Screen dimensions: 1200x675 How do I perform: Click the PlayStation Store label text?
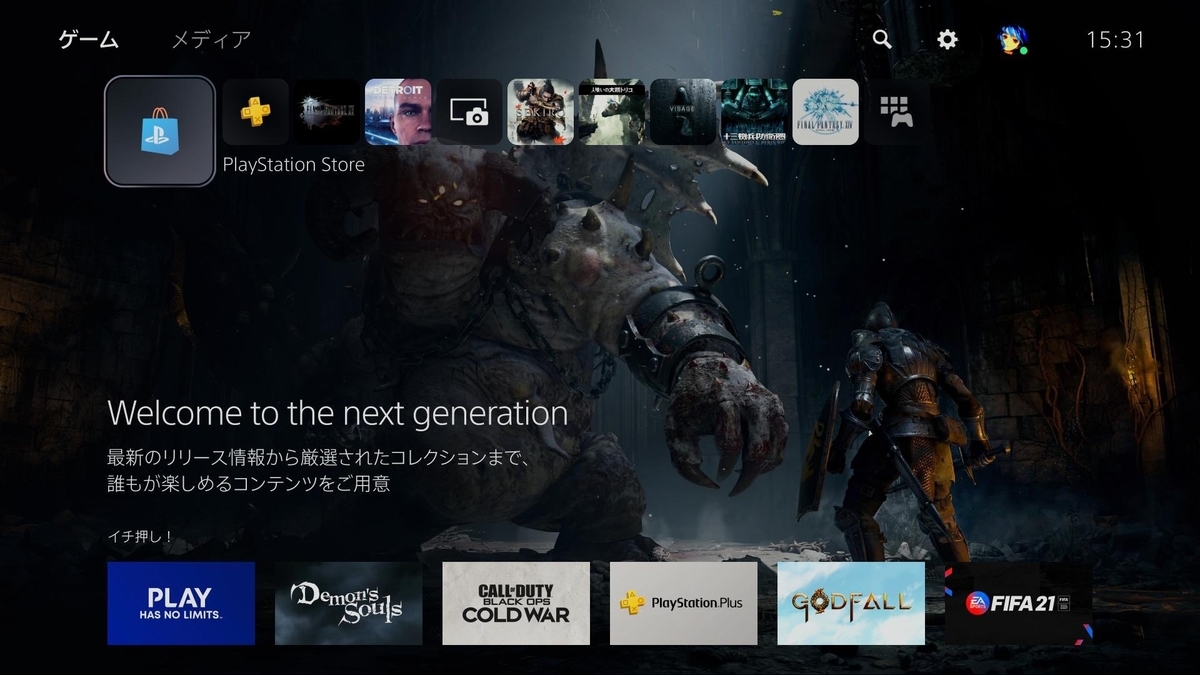point(293,164)
